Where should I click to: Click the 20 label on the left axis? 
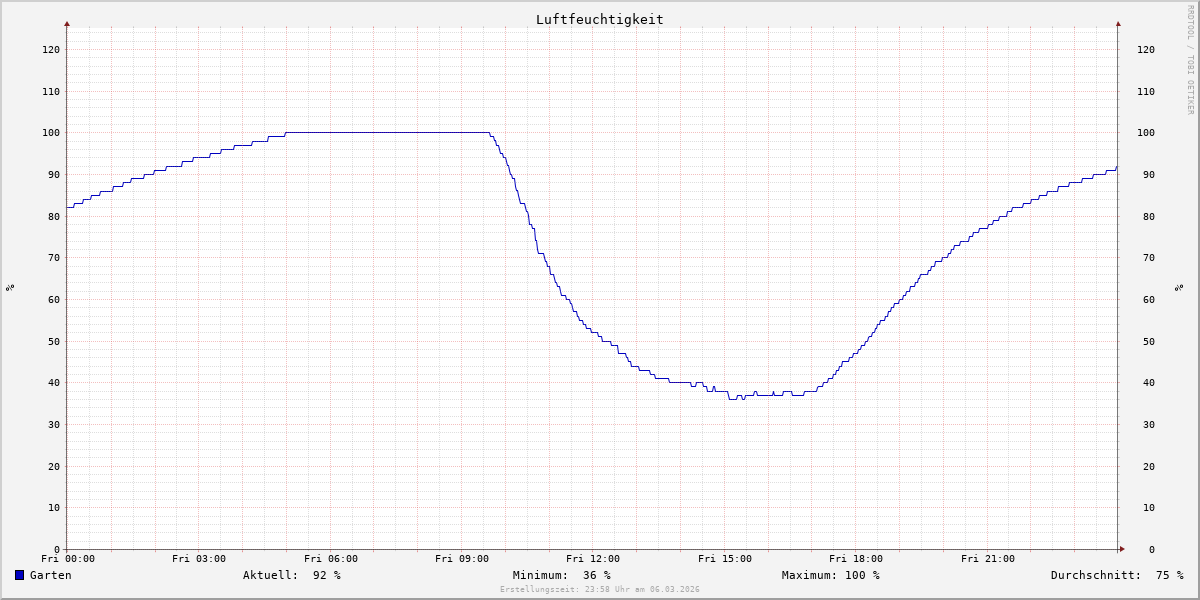point(54,466)
